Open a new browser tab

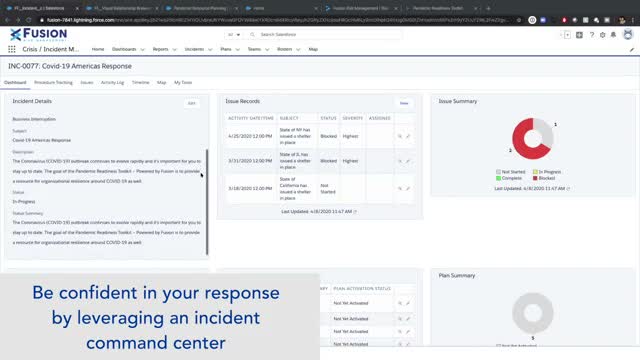click(488, 8)
